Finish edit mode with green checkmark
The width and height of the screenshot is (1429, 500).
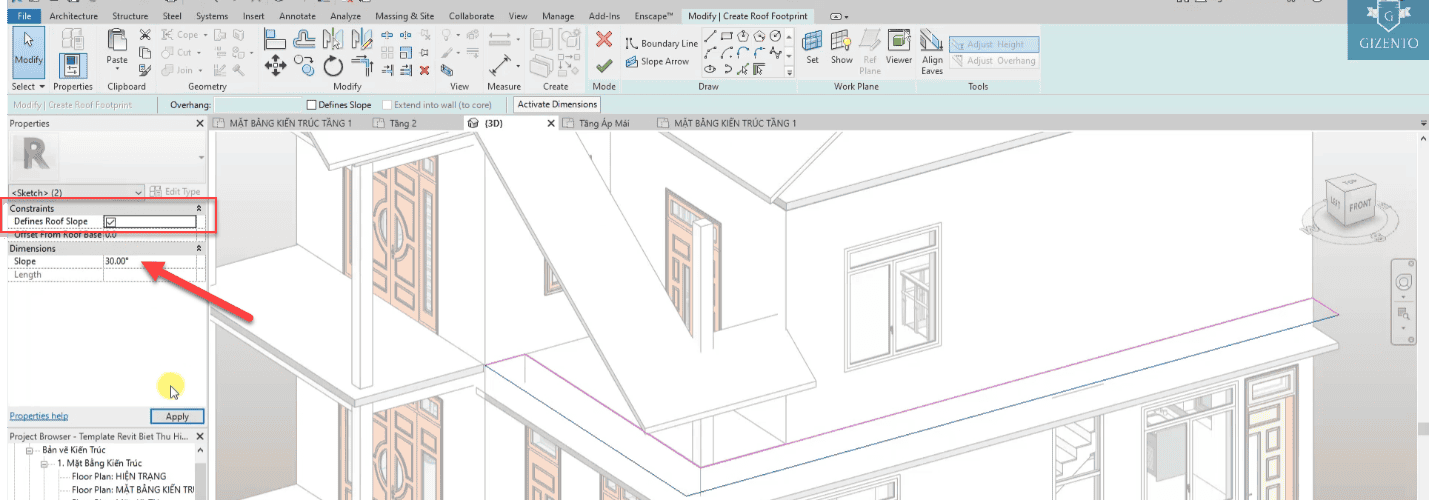(603, 66)
